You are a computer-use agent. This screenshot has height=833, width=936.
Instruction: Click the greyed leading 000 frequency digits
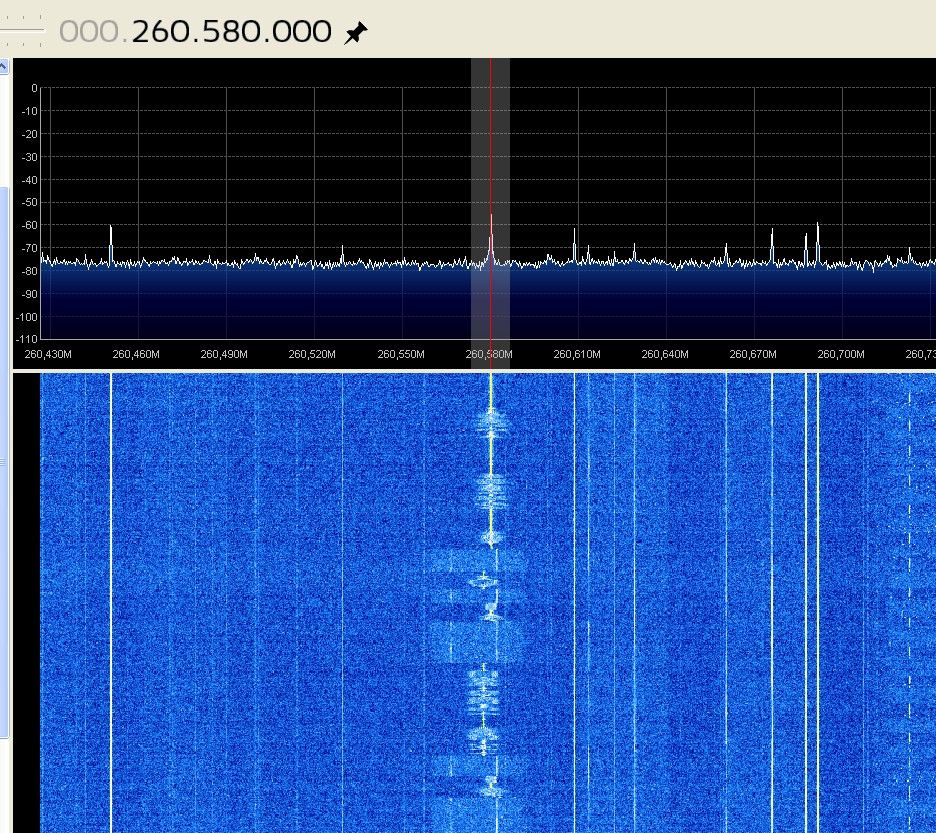89,31
